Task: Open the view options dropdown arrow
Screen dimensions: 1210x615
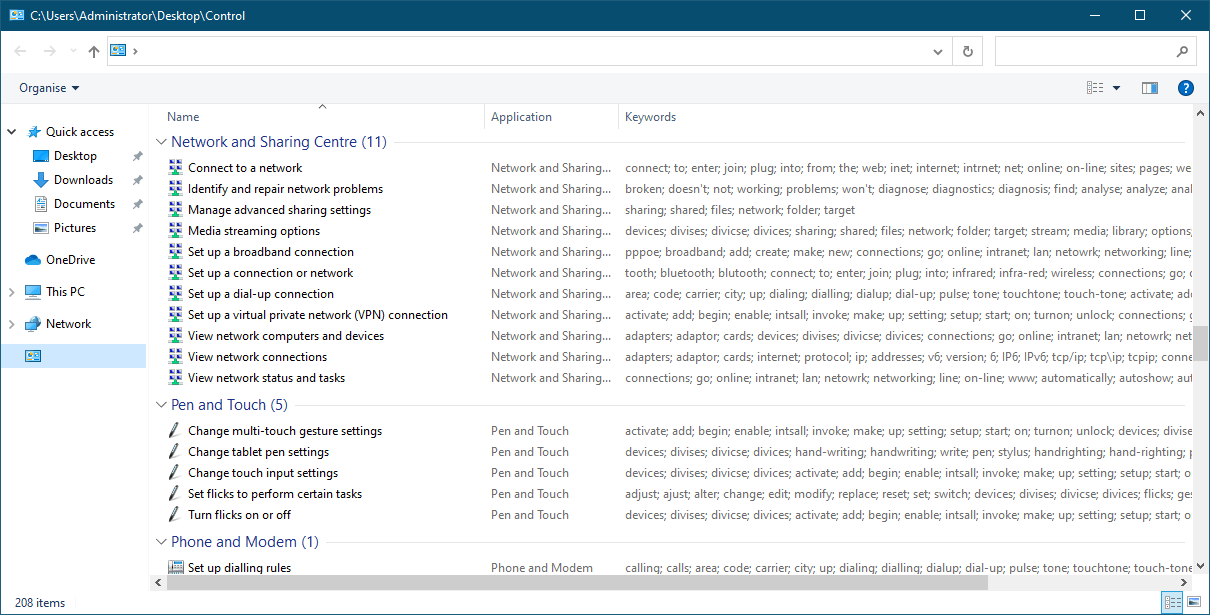Action: 1116,88
